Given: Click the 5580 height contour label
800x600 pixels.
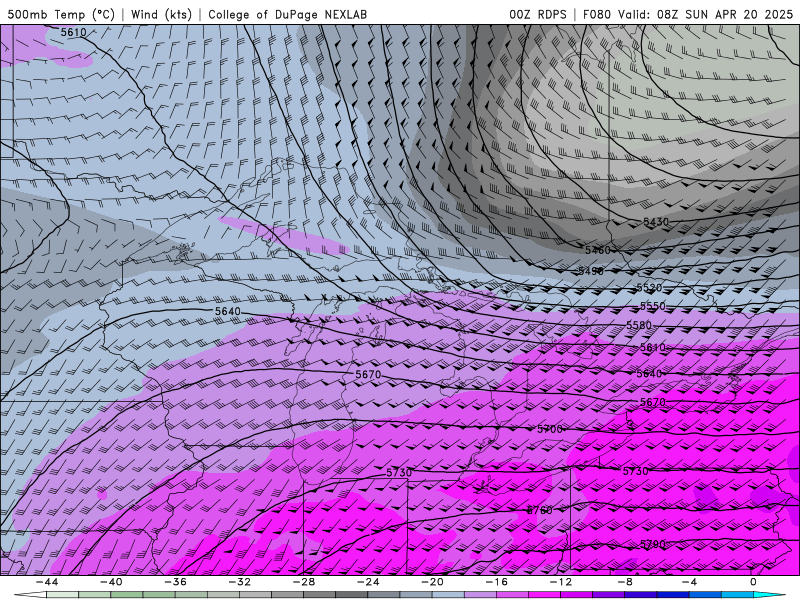Looking at the screenshot, I should click(x=639, y=325).
